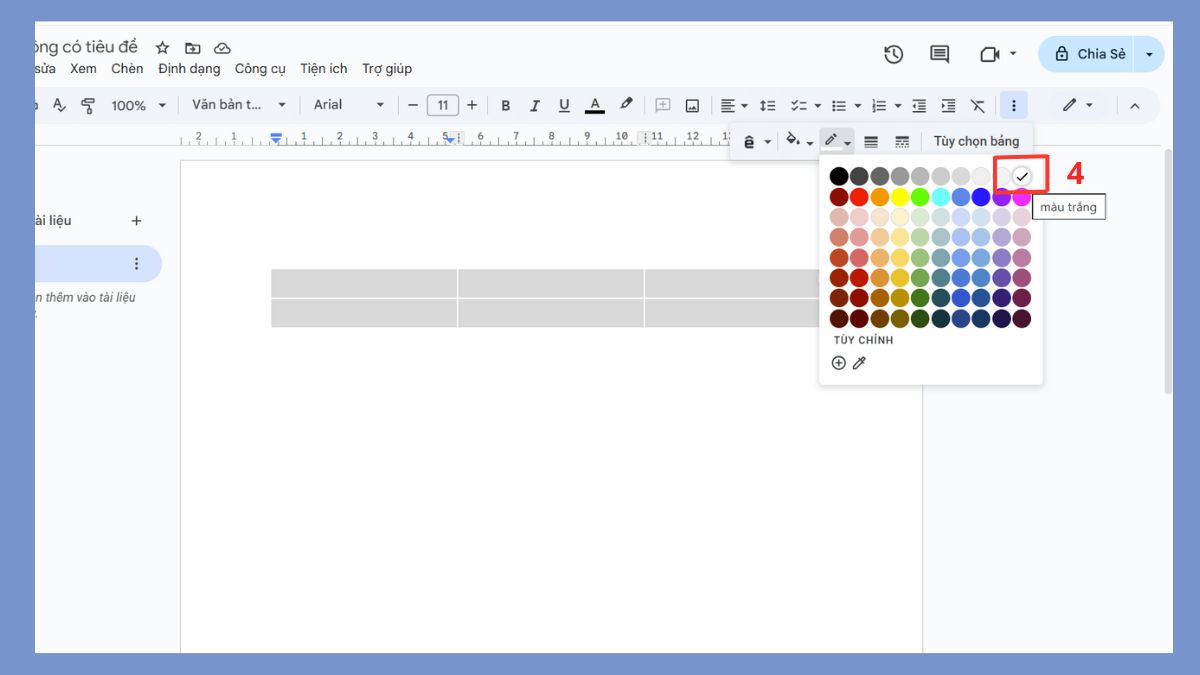Open the Định dạng menu
The width and height of the screenshot is (1200, 675).
(x=189, y=69)
